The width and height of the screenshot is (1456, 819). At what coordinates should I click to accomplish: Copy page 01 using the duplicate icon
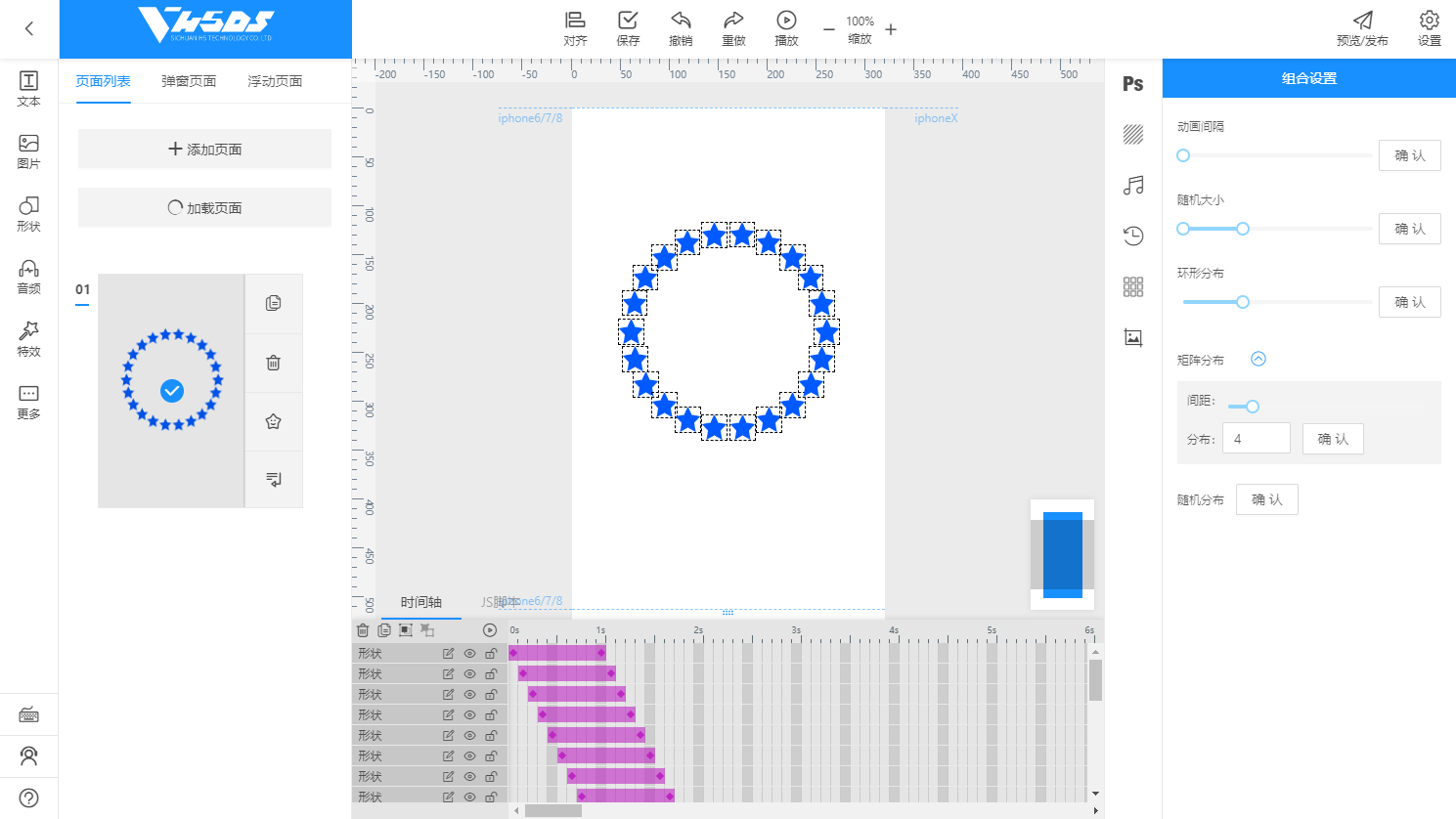click(274, 303)
